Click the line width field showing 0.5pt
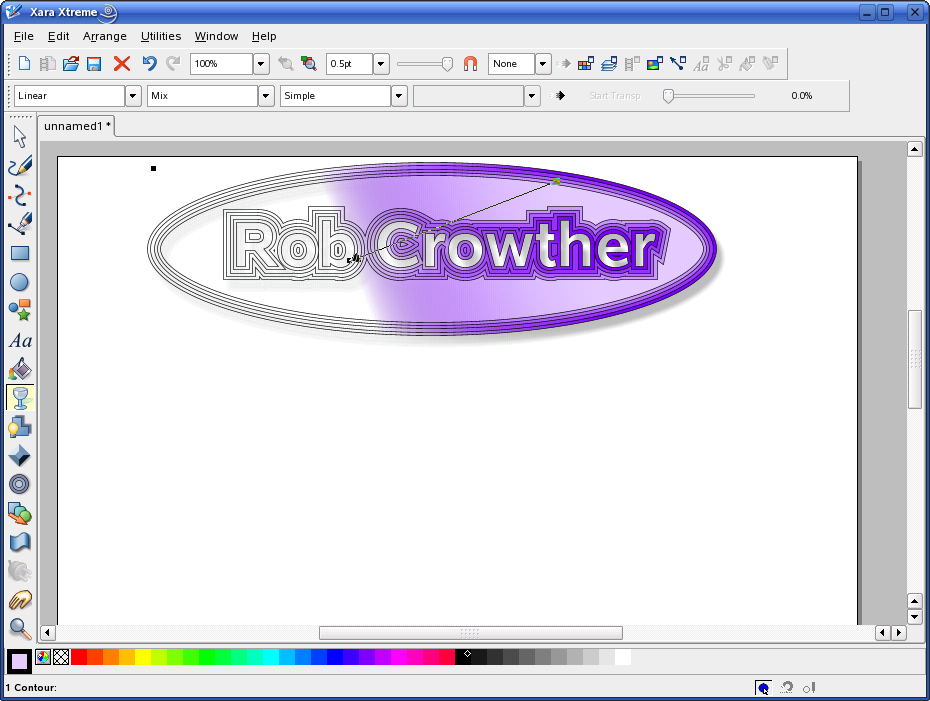 (x=349, y=64)
